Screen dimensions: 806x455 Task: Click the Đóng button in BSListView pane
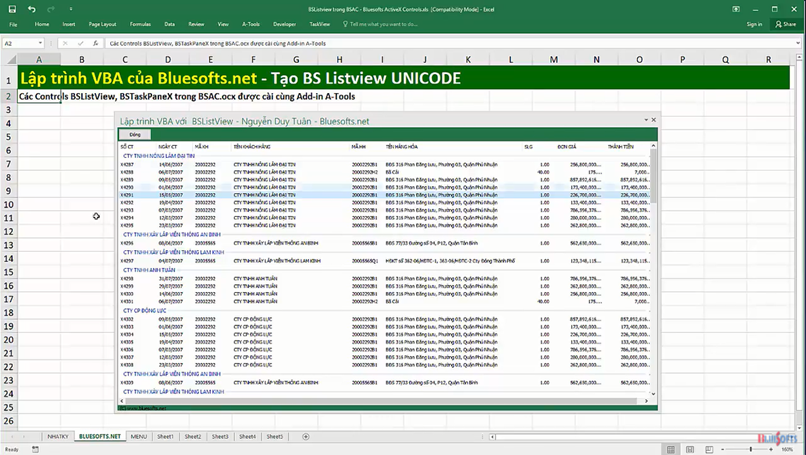[135, 135]
